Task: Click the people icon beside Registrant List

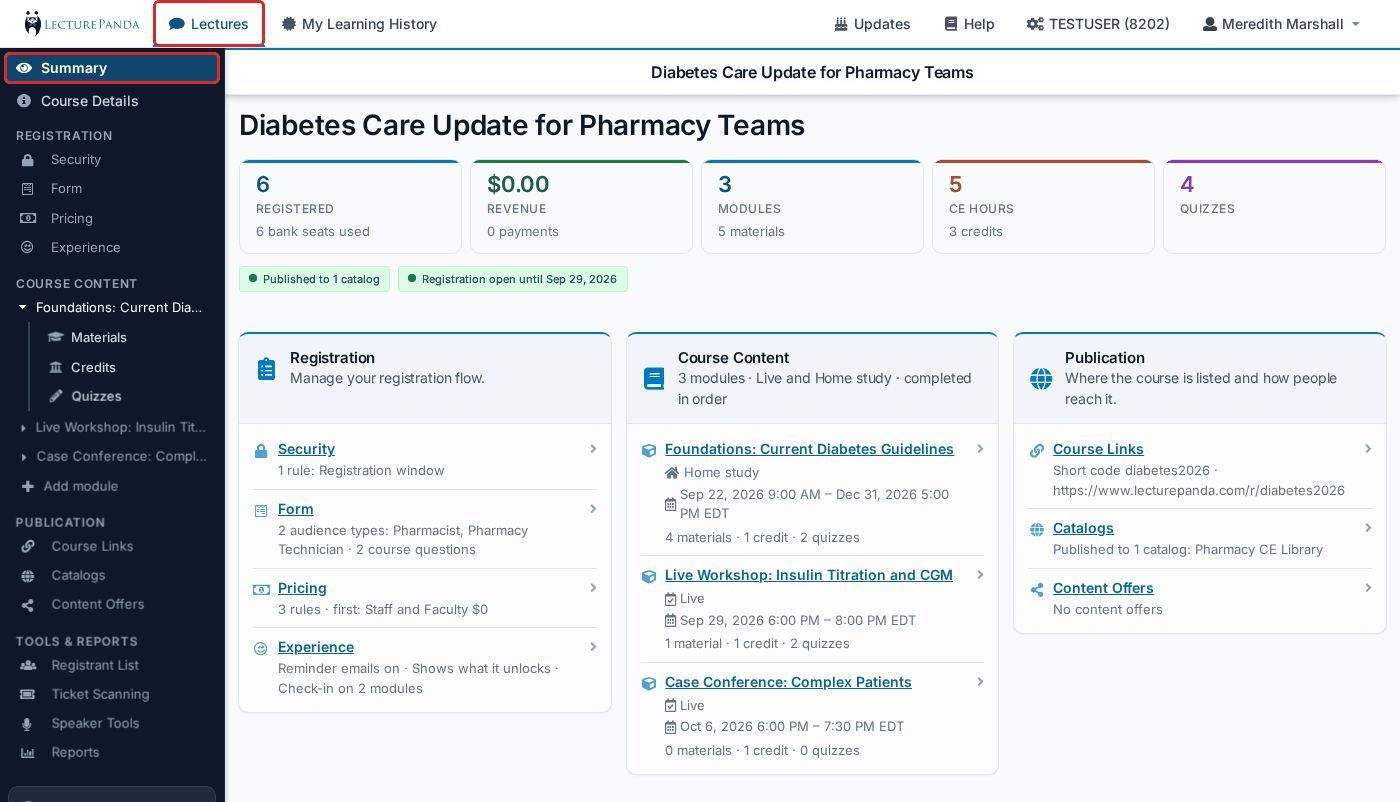Action: (x=28, y=666)
